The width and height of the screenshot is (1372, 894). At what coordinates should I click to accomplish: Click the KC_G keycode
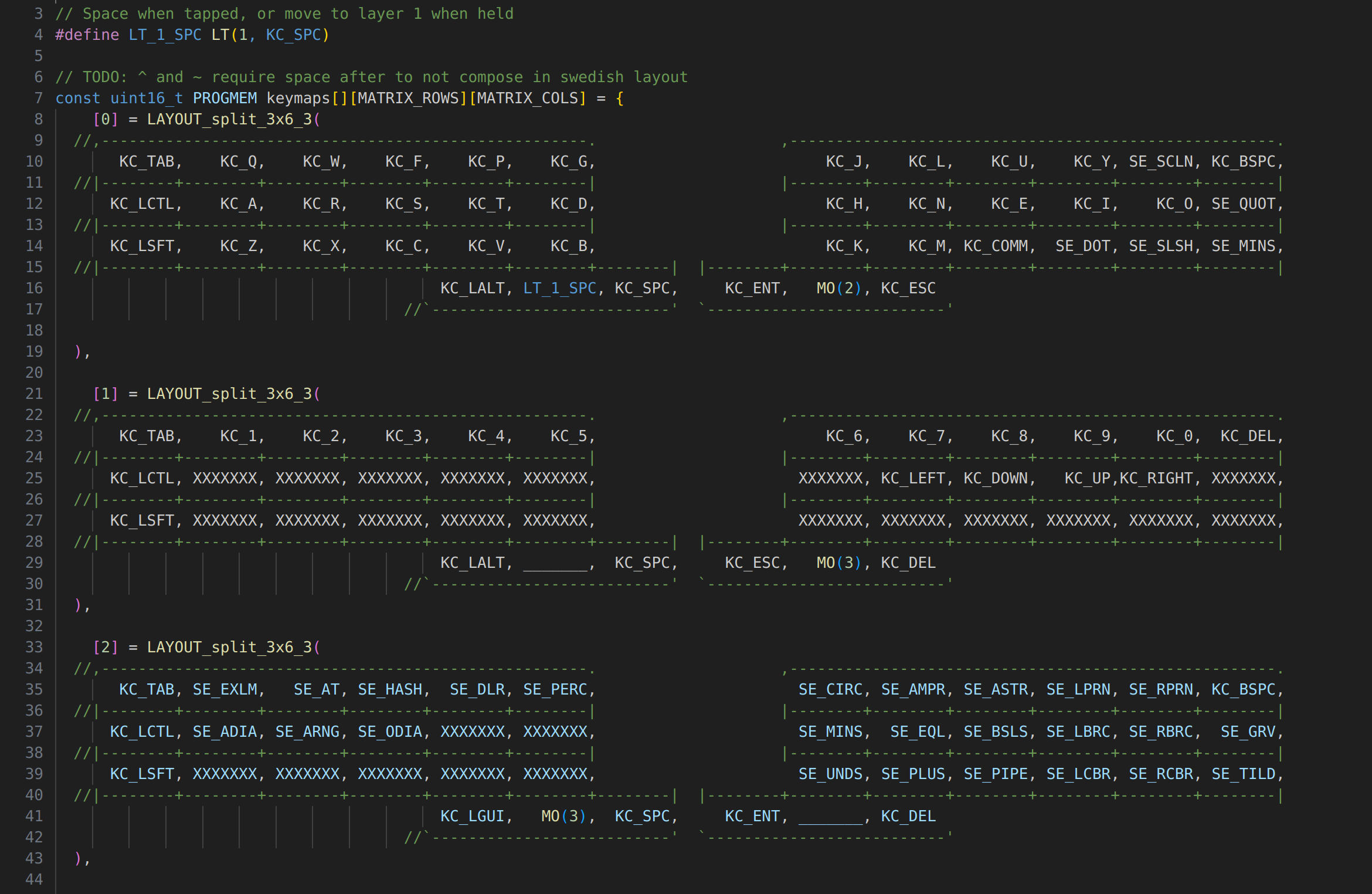[x=569, y=161]
